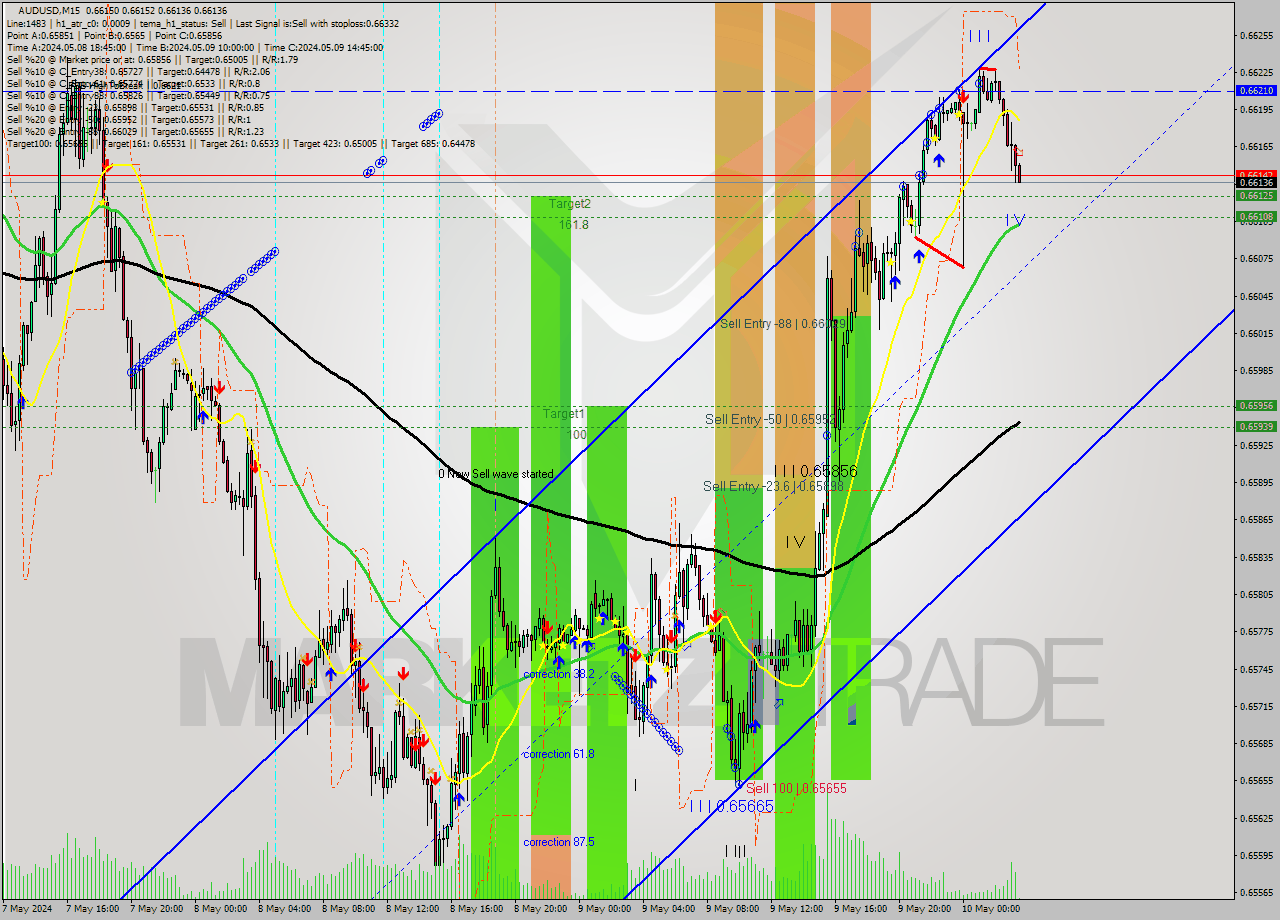
Task: Click the '7 May 2024' time axis label
Action: point(27,910)
